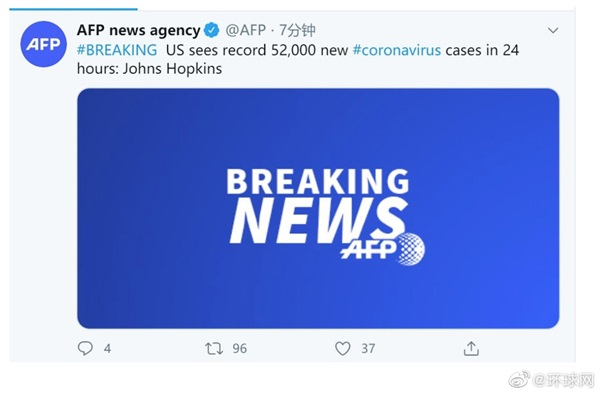This screenshot has height=394, width=600.
Task: Click the tweet text mentioning Johns Hopkins
Action: tap(298, 59)
